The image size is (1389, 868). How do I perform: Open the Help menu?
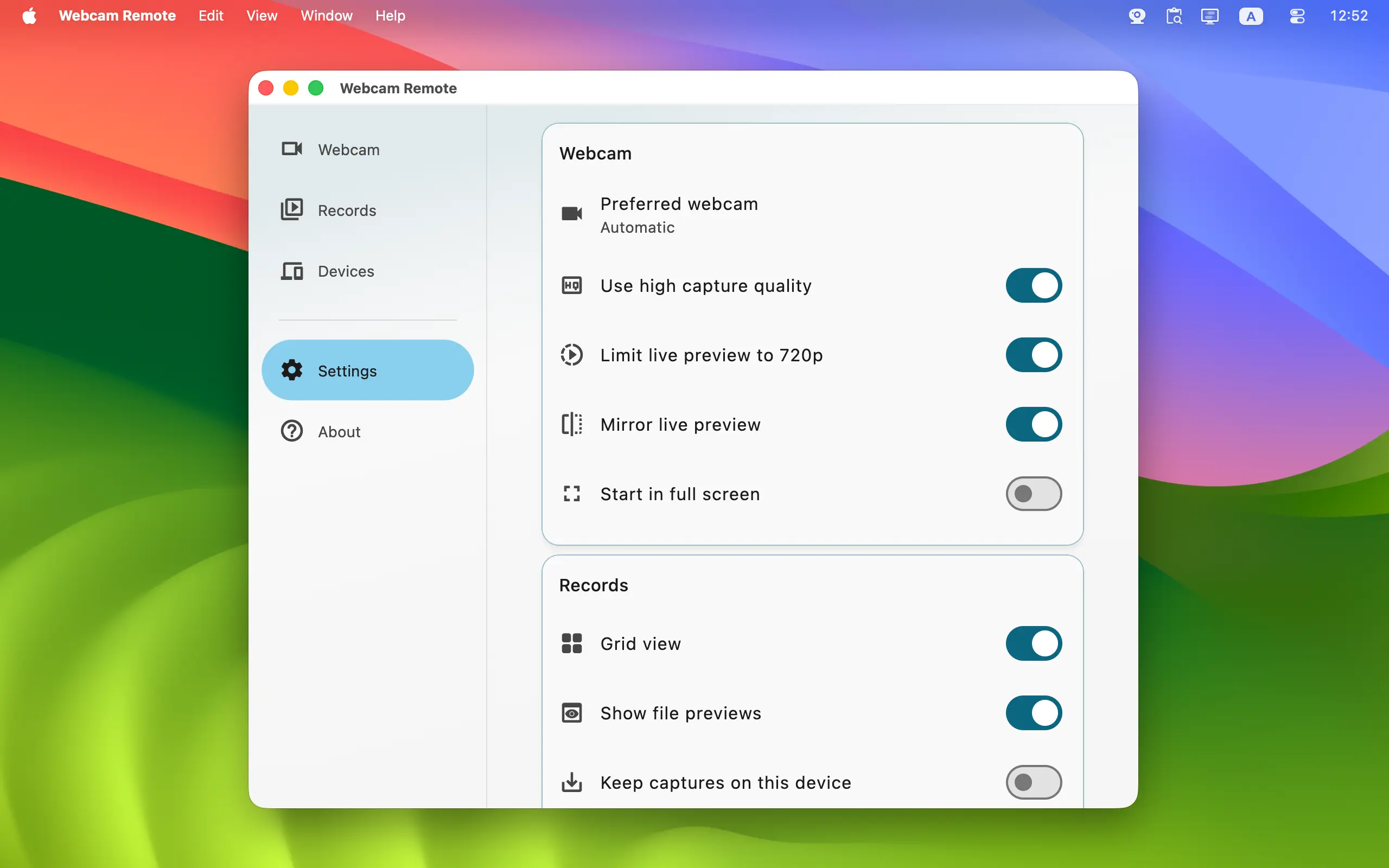[x=390, y=16]
